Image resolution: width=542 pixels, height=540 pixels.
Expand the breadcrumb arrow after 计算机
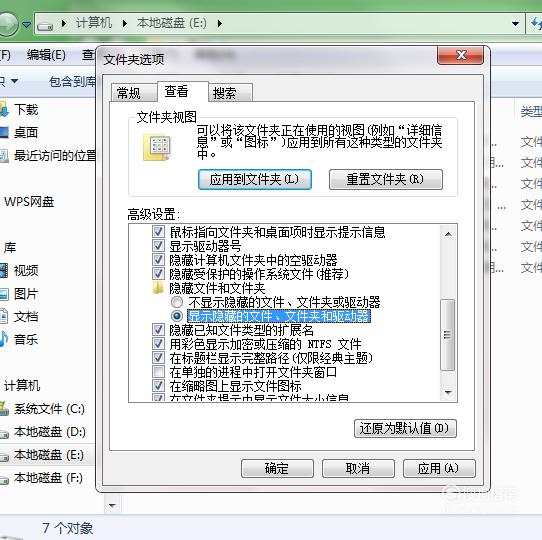click(125, 24)
